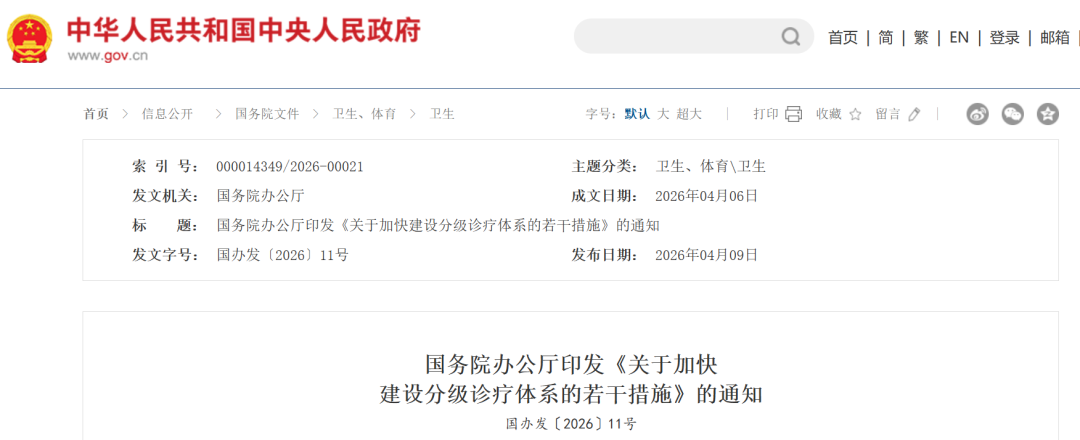The height and width of the screenshot is (440, 1080).
Task: Click the favorite star outline icon
Action: [855, 114]
